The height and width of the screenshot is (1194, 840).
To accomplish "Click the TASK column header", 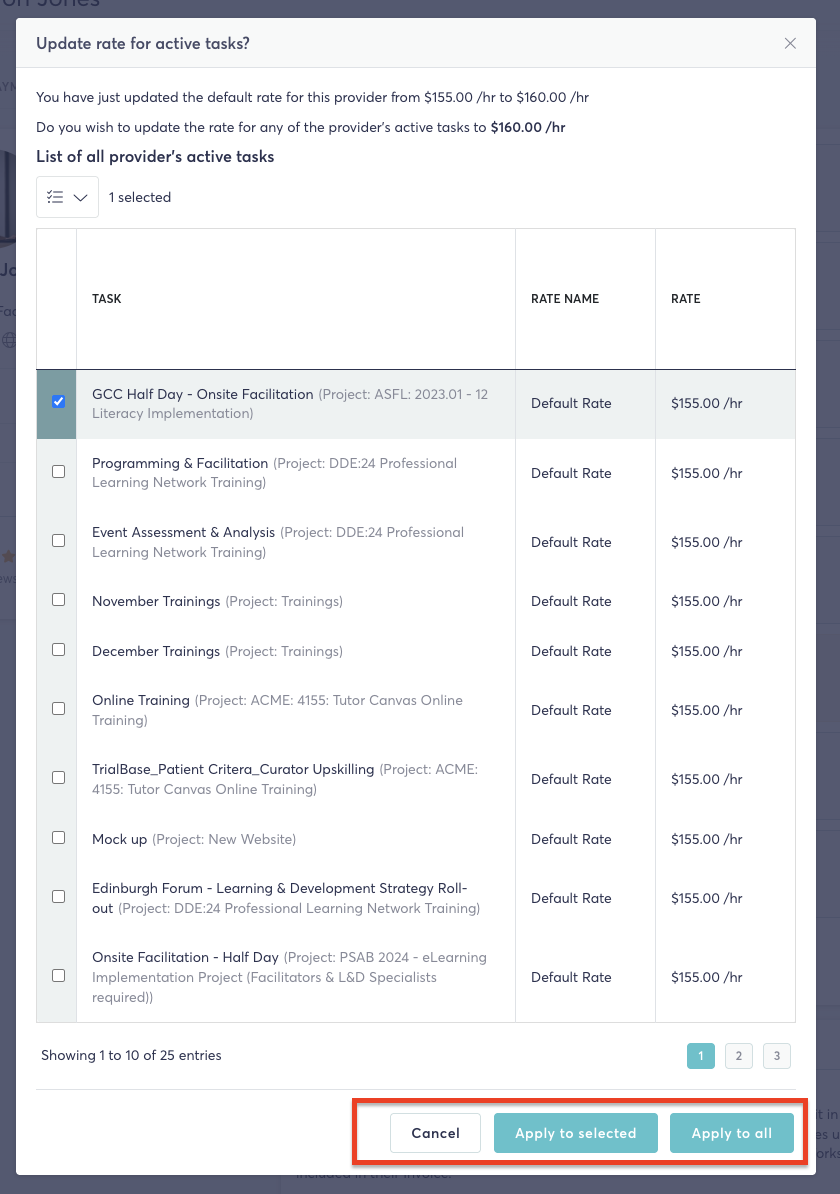I will click(x=107, y=299).
